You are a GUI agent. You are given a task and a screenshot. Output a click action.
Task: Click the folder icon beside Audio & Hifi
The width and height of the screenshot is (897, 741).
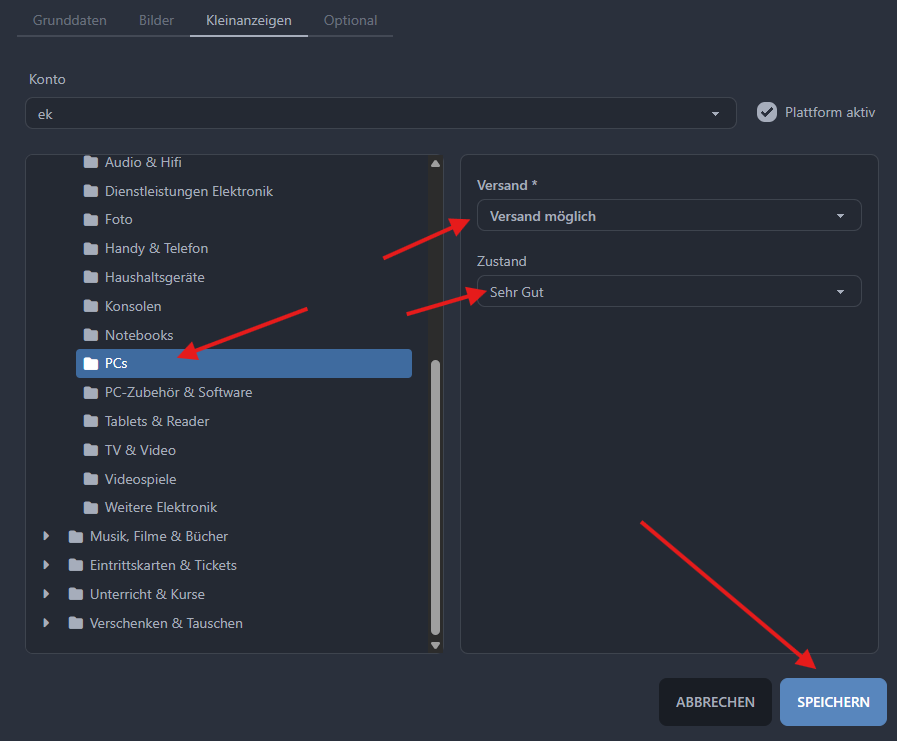coord(91,162)
